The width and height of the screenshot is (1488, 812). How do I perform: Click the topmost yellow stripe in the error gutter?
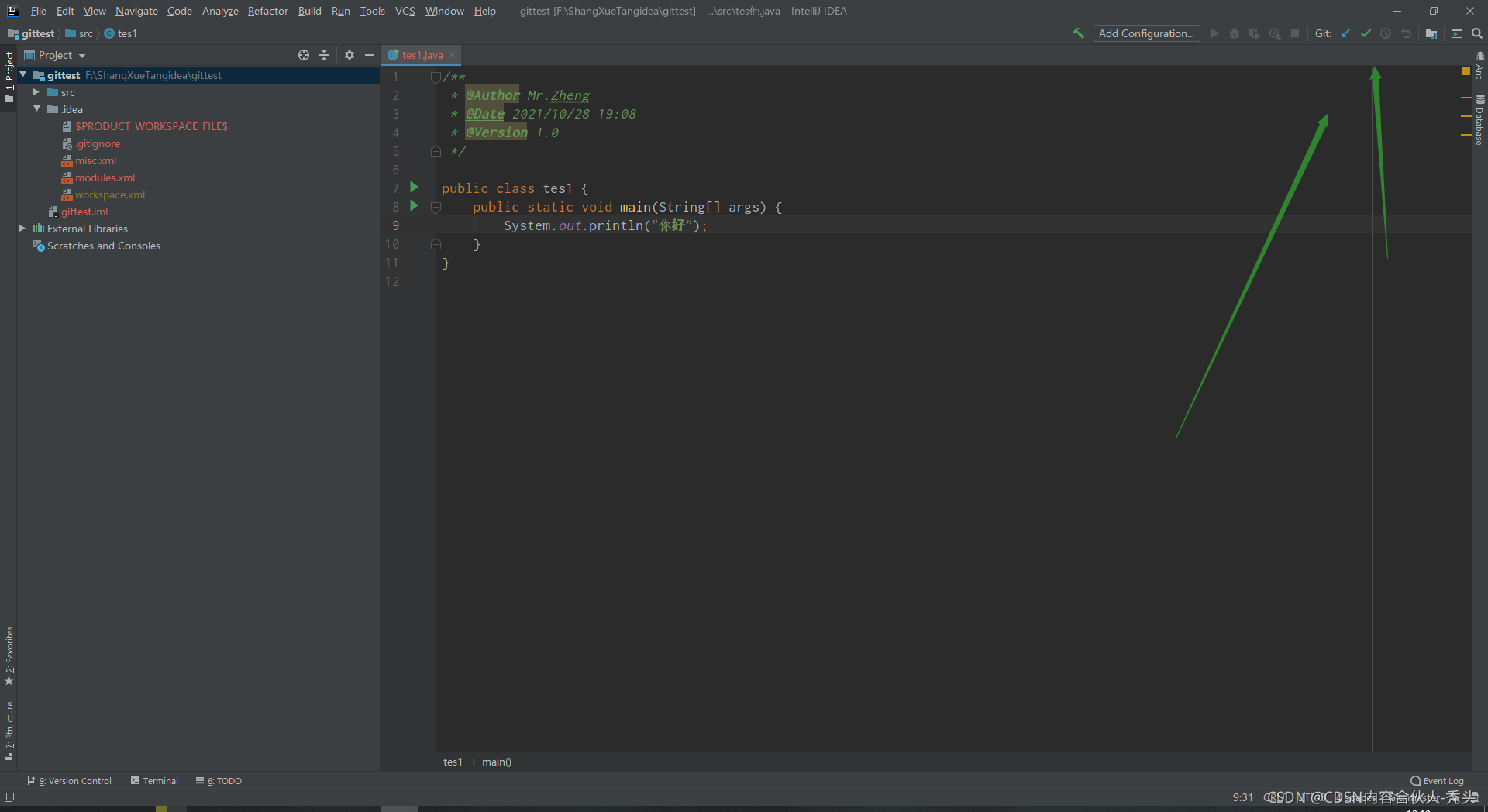pos(1466,98)
